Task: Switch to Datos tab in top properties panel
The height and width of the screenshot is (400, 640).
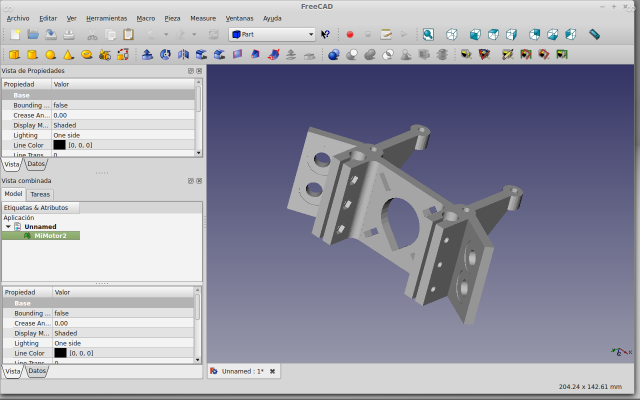Action: pos(36,164)
